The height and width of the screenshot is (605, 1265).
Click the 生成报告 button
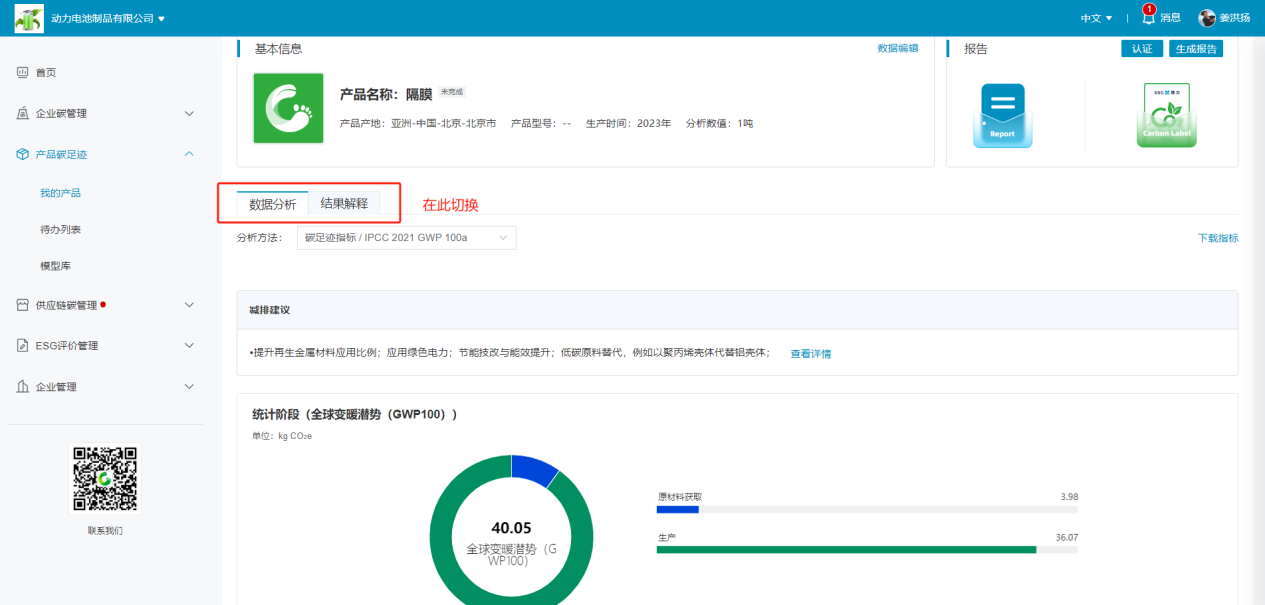click(x=1195, y=49)
